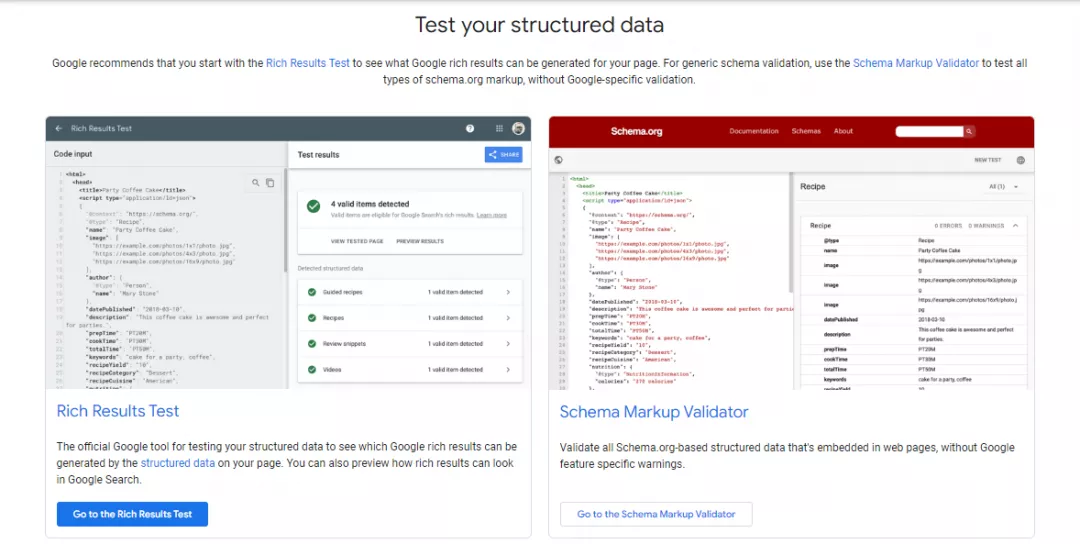The image size is (1080, 544).
Task: Click green checkmark next to Guided recipes
Action: click(311, 292)
